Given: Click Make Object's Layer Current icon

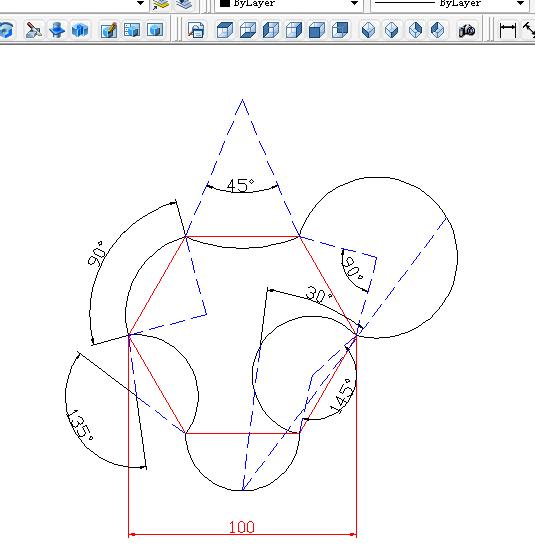Looking at the screenshot, I should 160,4.
